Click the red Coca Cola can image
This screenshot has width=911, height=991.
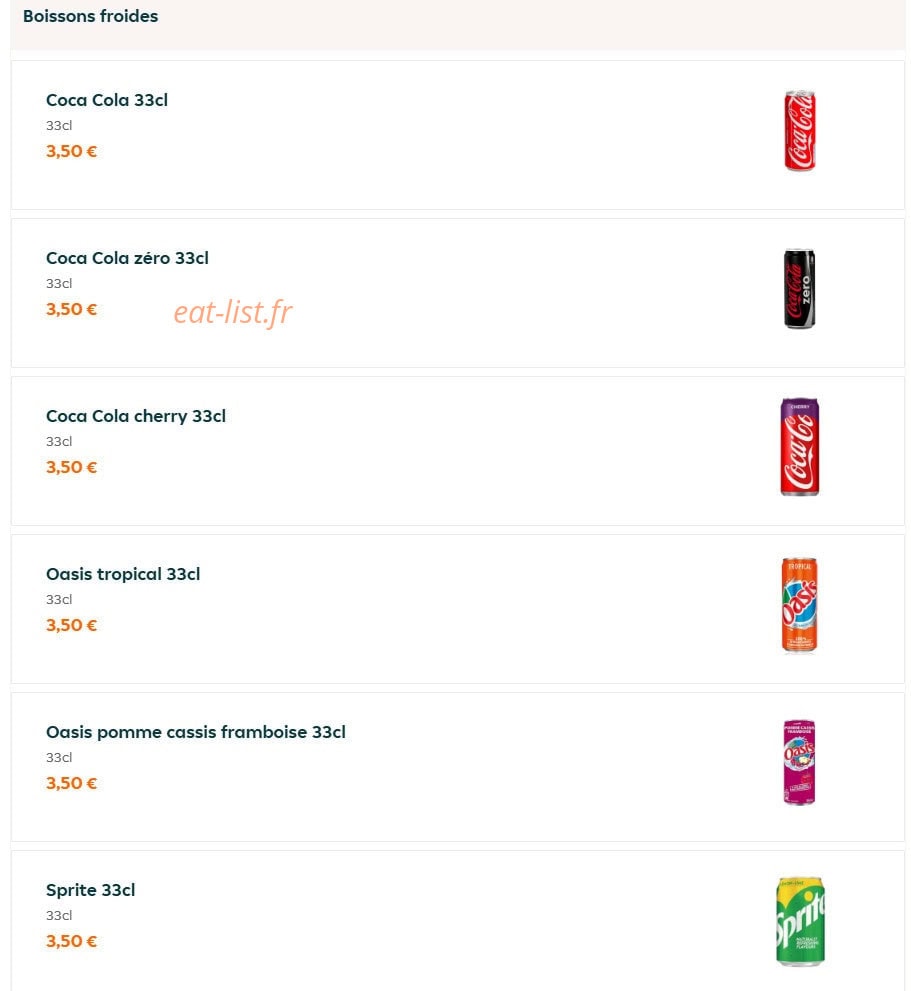(800, 131)
